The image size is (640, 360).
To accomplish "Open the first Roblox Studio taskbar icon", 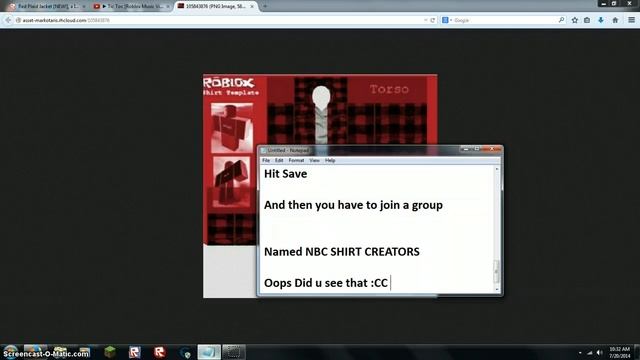I will coord(135,352).
